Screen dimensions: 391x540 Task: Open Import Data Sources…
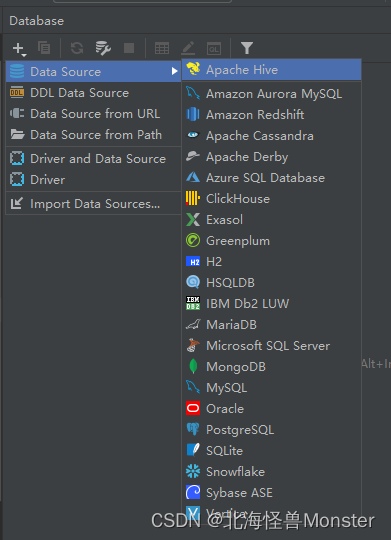(x=93, y=204)
